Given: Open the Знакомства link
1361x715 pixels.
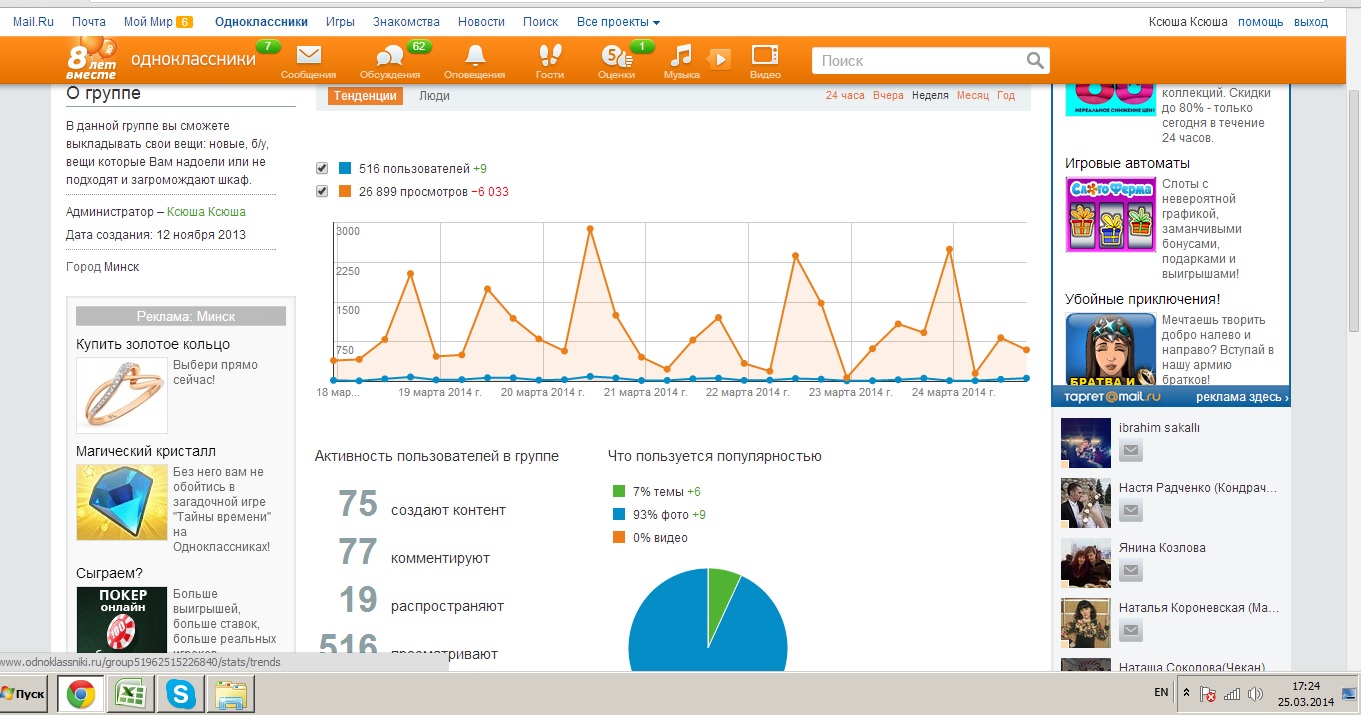Looking at the screenshot, I should point(406,22).
